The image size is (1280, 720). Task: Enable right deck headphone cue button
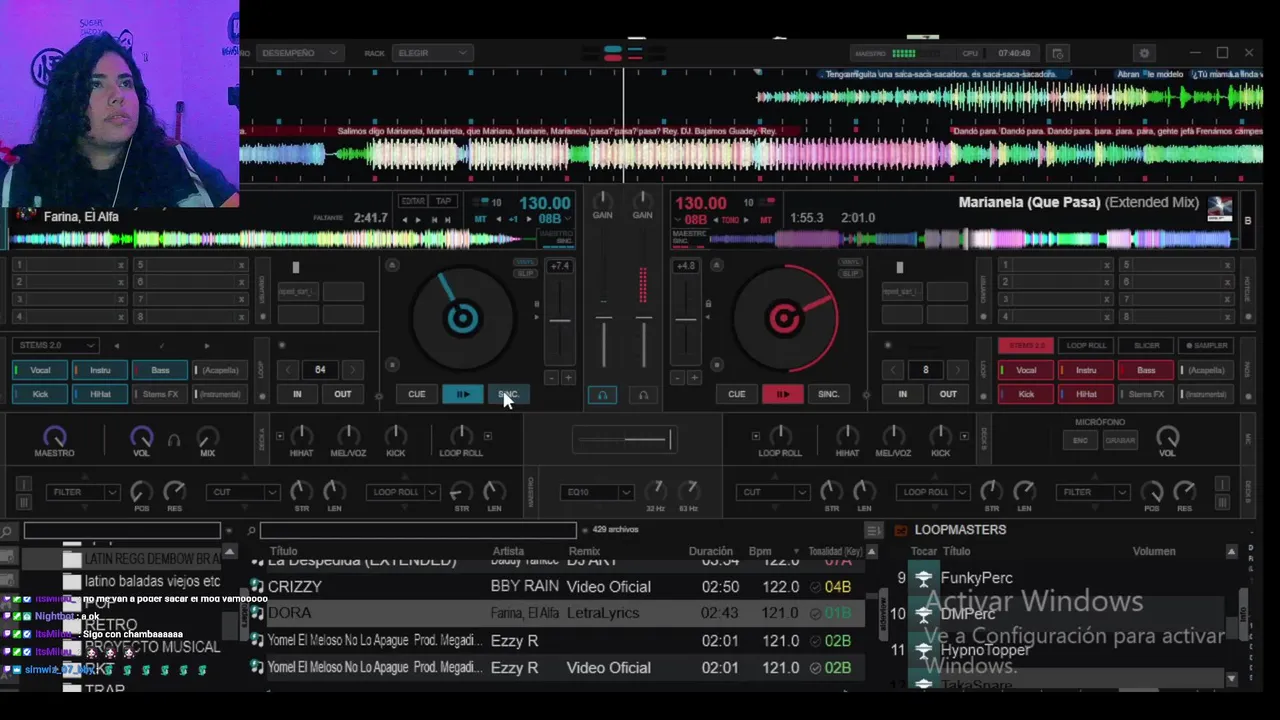[x=643, y=395]
